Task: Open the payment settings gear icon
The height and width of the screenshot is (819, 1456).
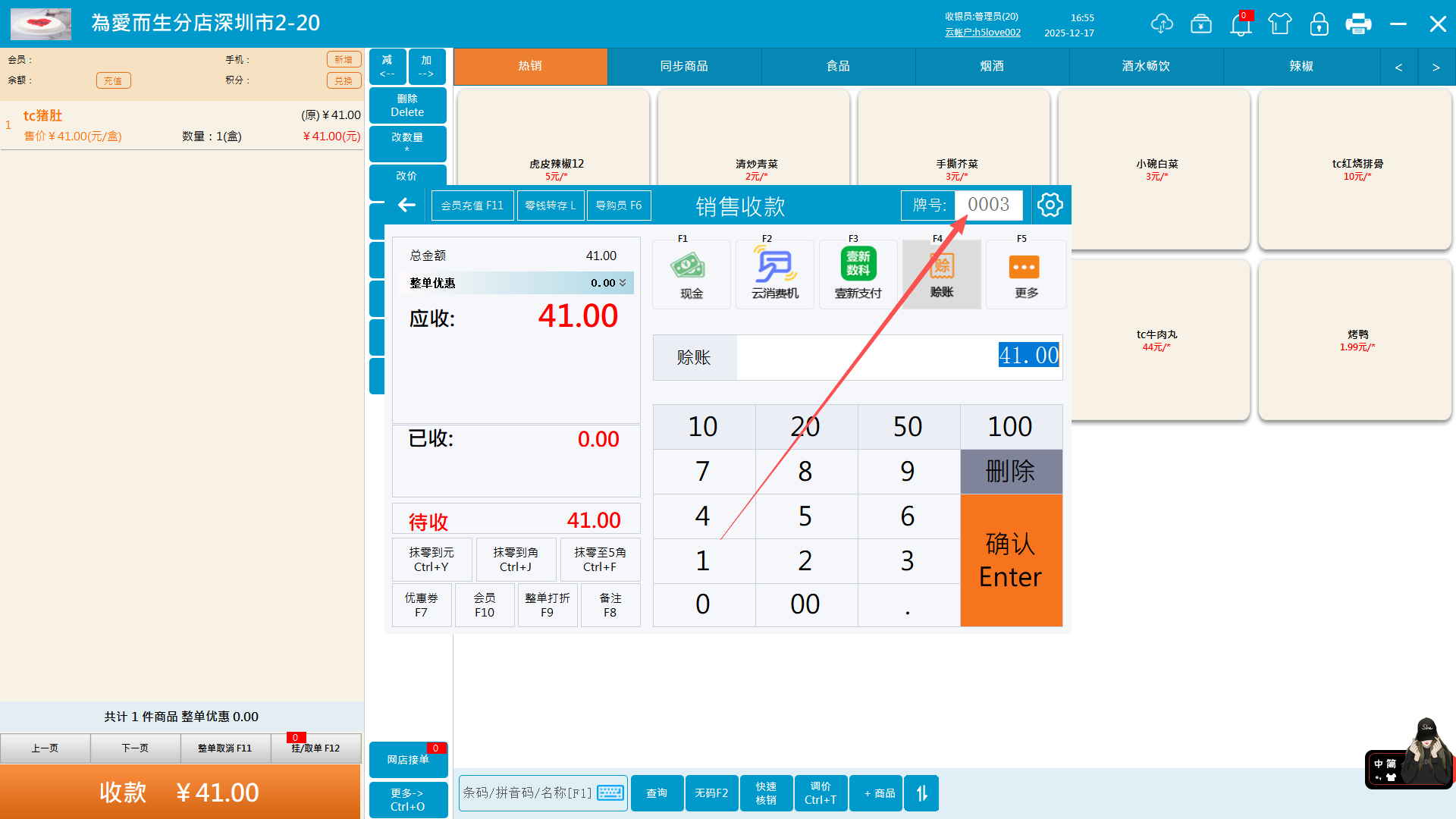Action: pyautogui.click(x=1050, y=205)
